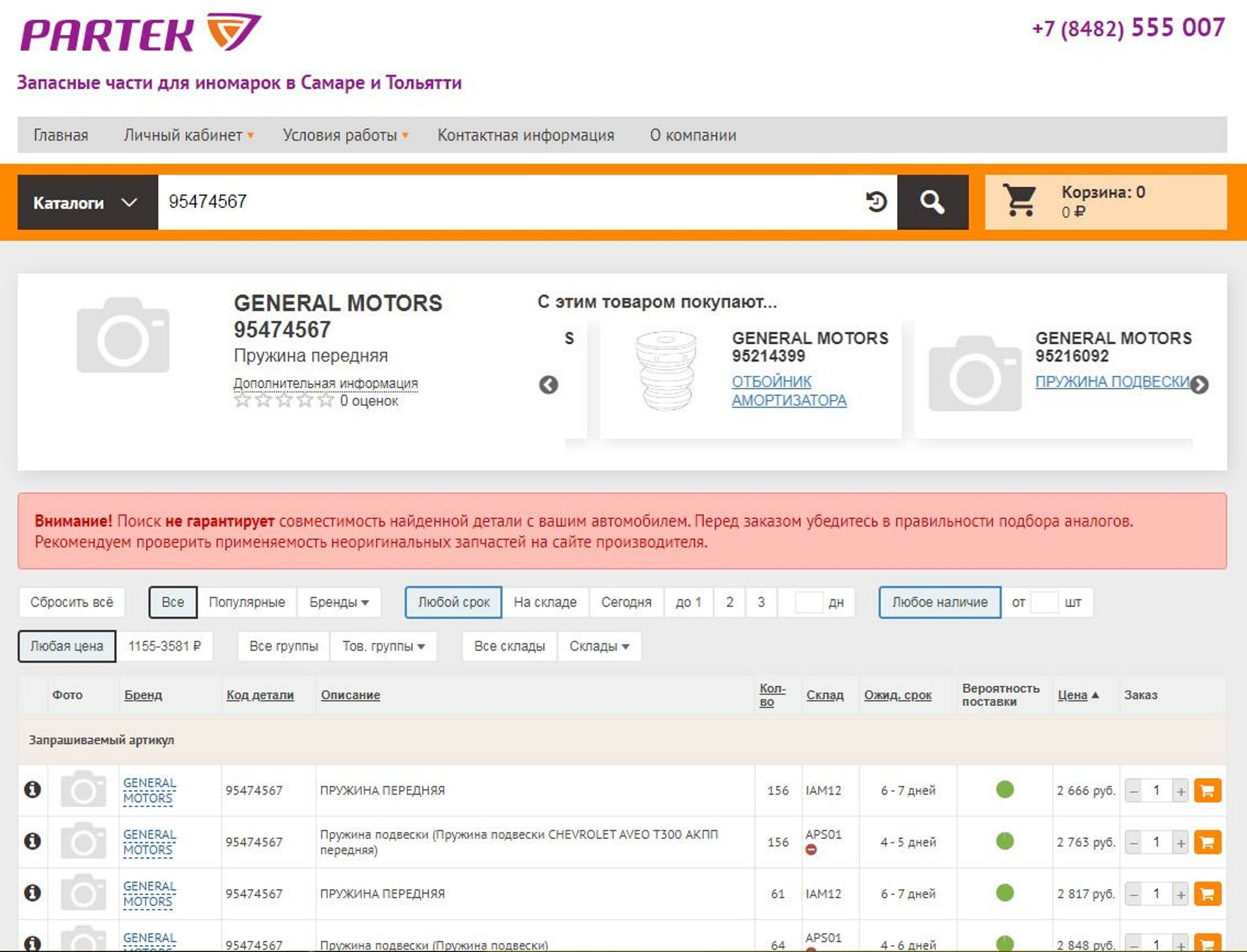Click the product rating stars
This screenshot has height=952, width=1247.
click(284, 400)
